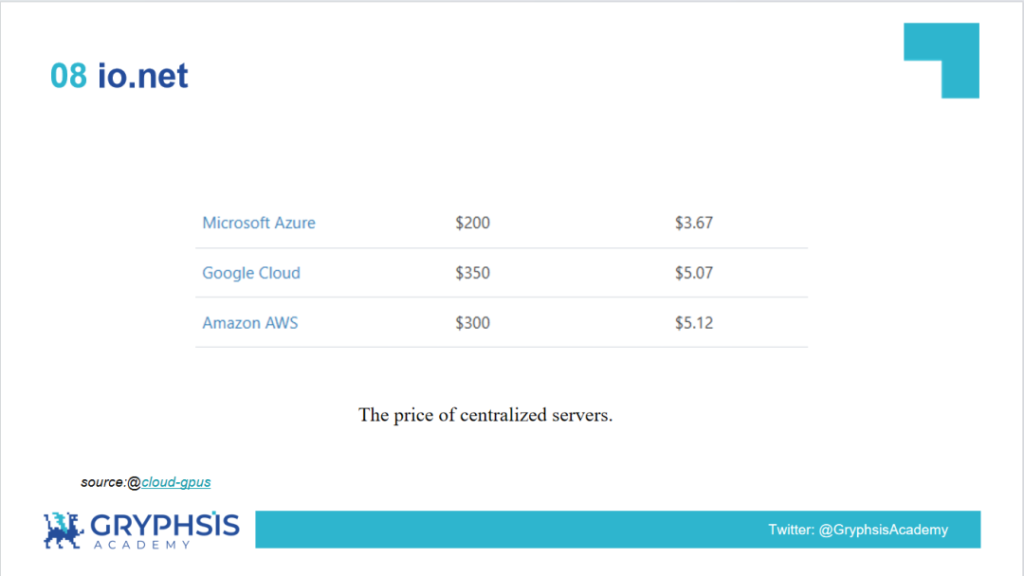Click the source: label text

coord(103,482)
